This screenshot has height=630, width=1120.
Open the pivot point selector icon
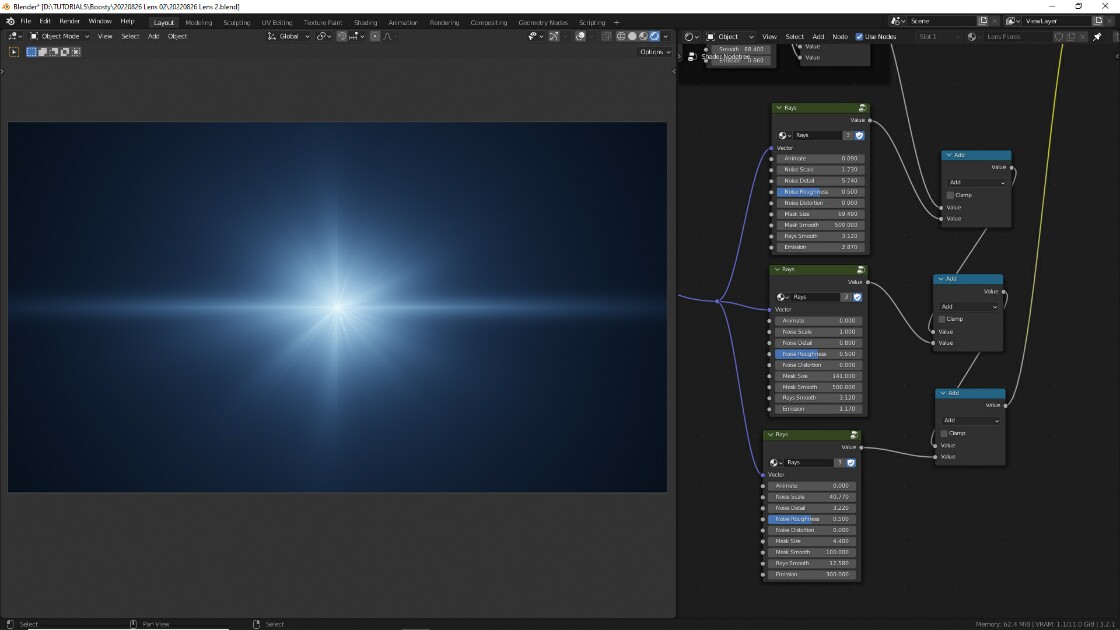[x=324, y=36]
